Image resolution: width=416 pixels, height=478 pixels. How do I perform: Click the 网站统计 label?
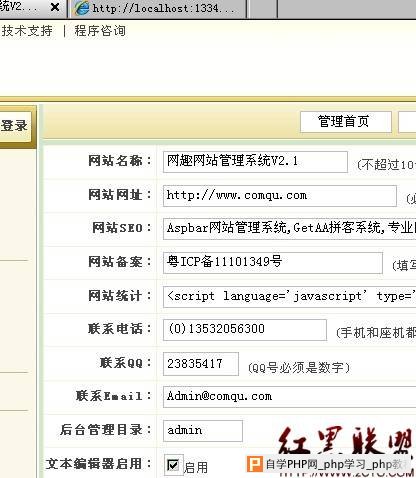[x=119, y=296]
